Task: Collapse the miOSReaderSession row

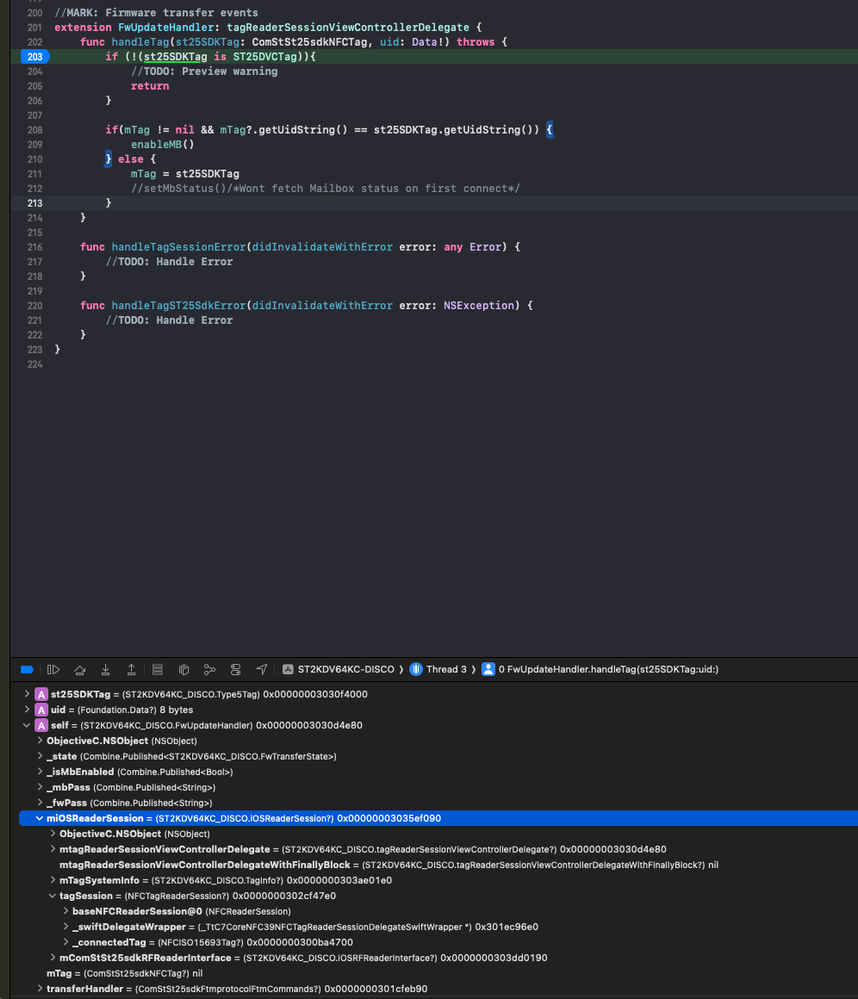Action: click(x=39, y=818)
